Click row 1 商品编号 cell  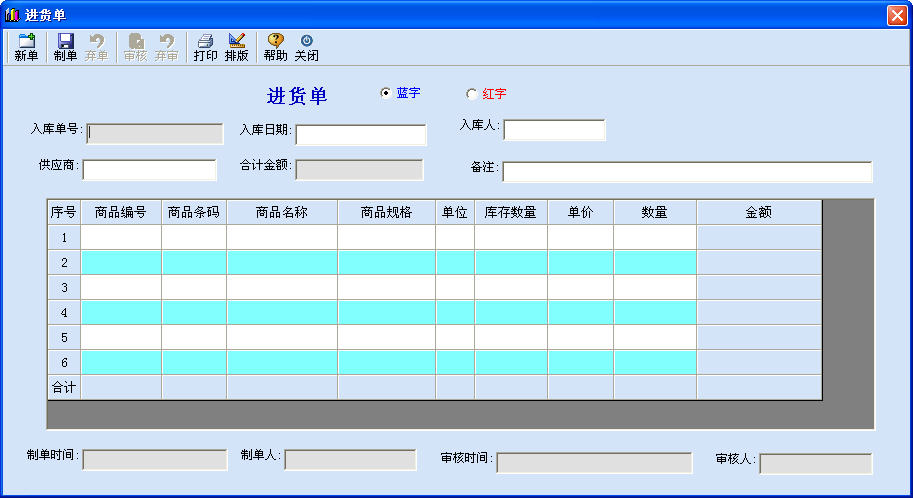click(x=121, y=237)
